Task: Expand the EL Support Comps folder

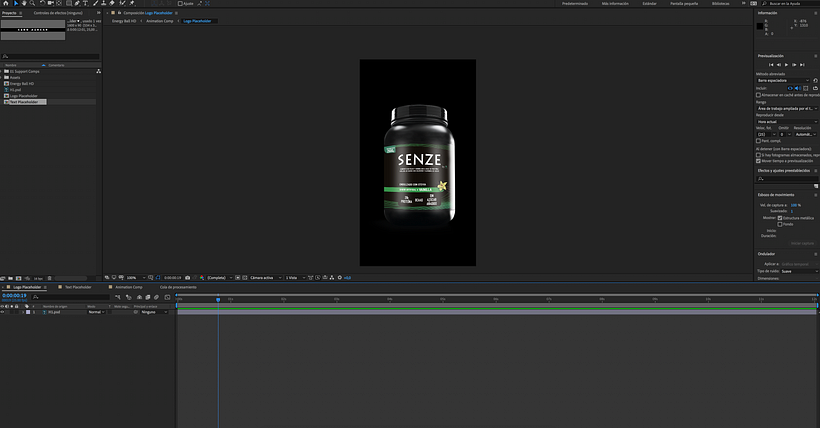Action: 2,71
